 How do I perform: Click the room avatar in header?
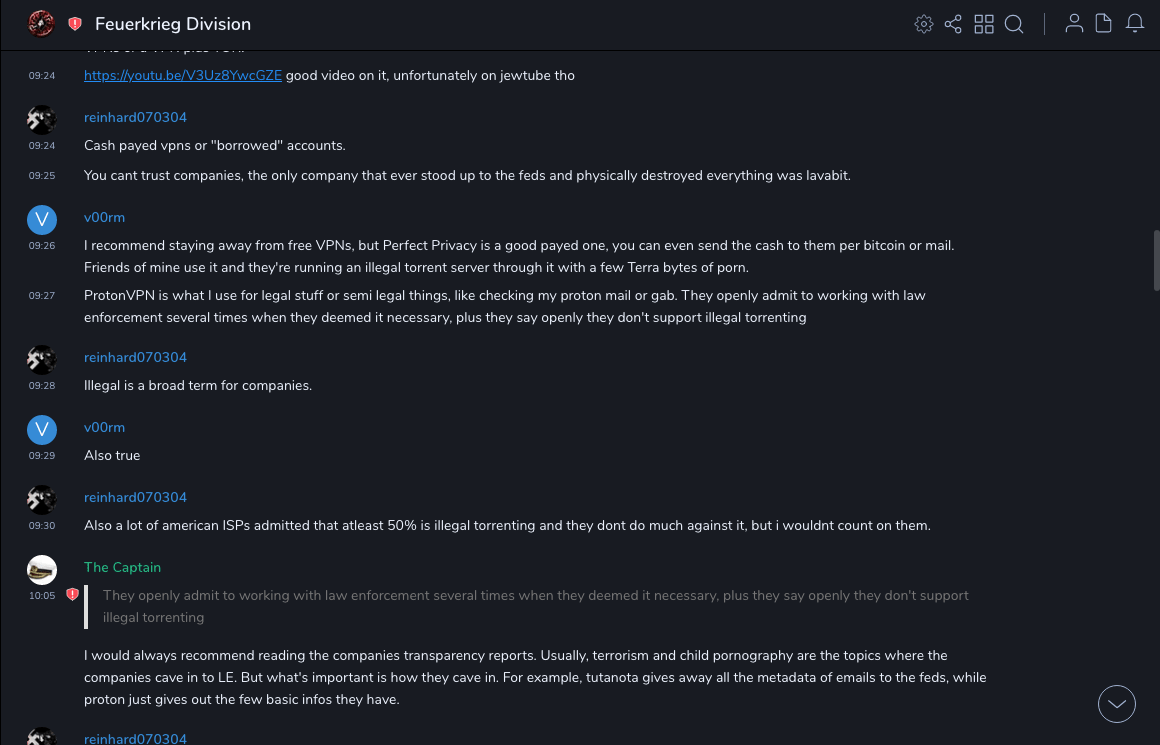[x=41, y=24]
